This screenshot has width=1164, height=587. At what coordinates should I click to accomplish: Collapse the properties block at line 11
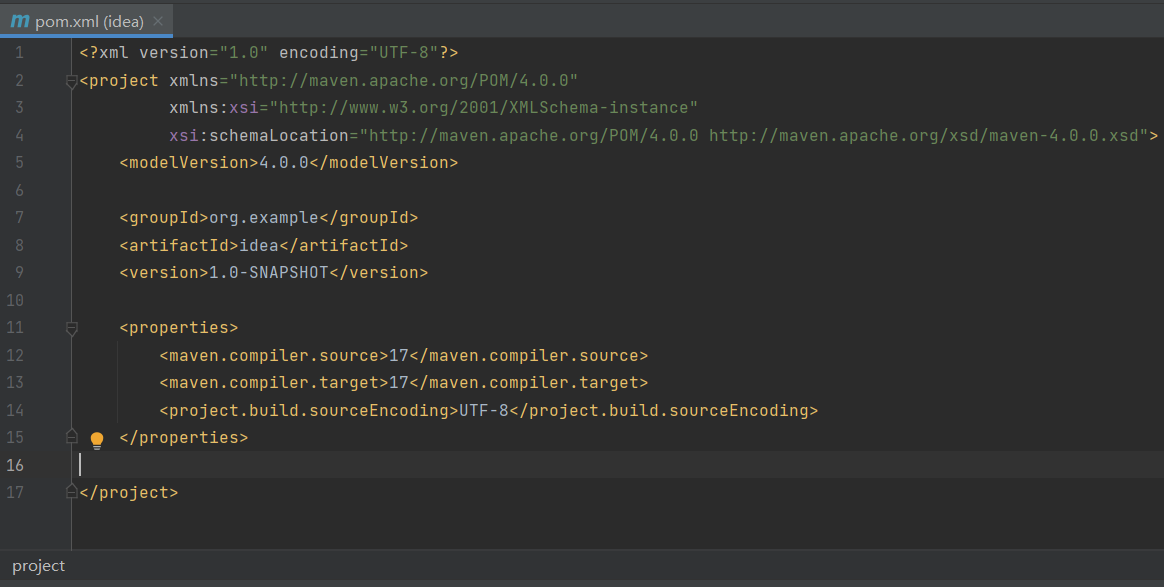[x=71, y=327]
